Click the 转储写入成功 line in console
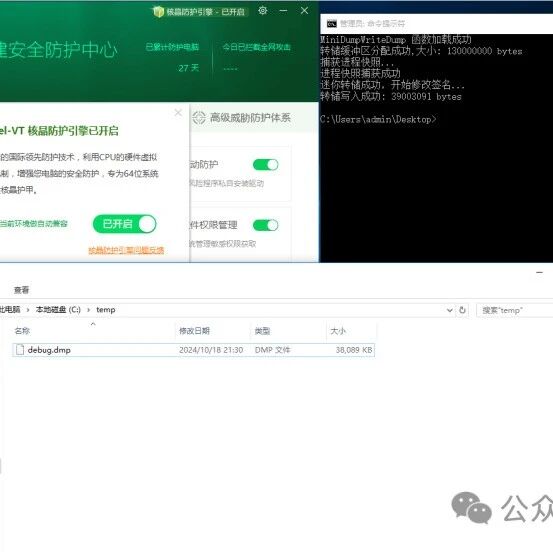This screenshot has width=553, height=552. 391,96
